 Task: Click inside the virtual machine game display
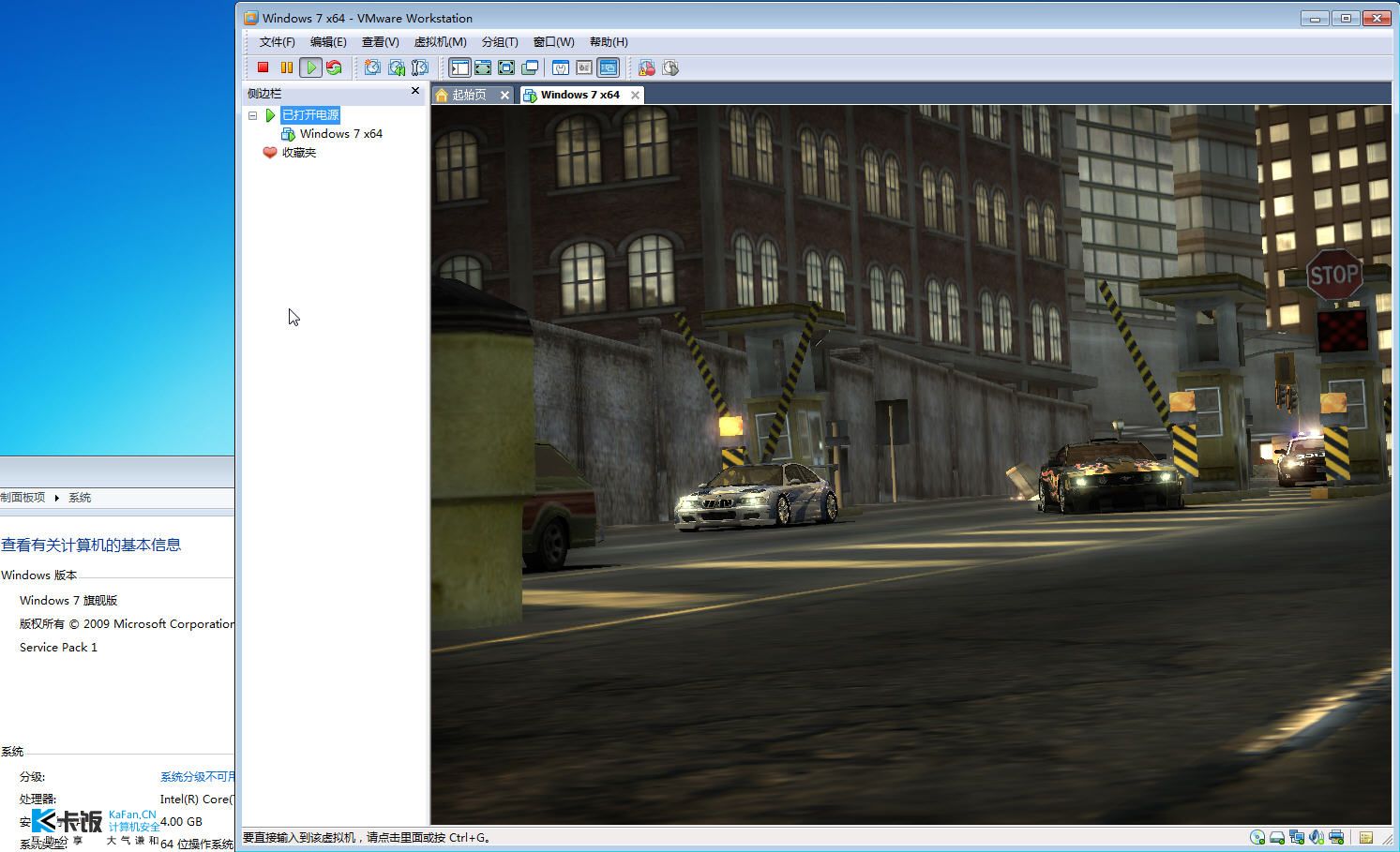pyautogui.click(x=911, y=465)
